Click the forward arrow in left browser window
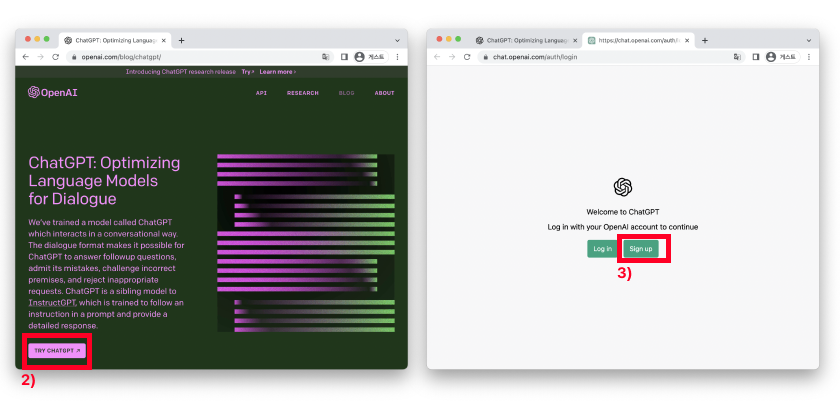840x404 pixels. click(40, 57)
